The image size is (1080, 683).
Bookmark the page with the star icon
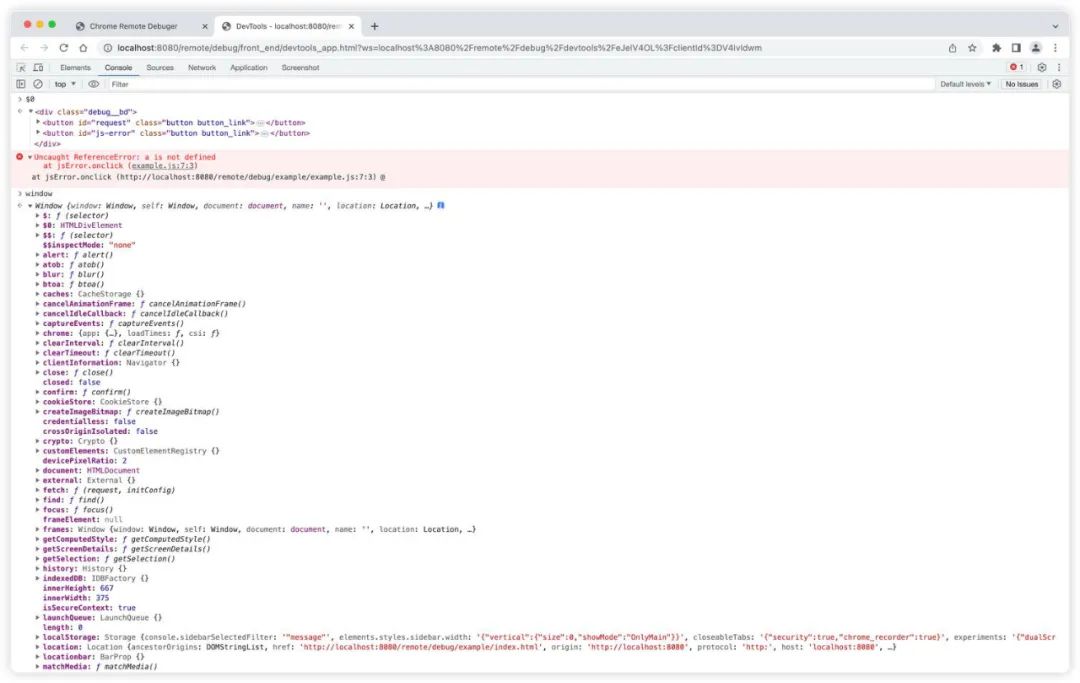[971, 46]
